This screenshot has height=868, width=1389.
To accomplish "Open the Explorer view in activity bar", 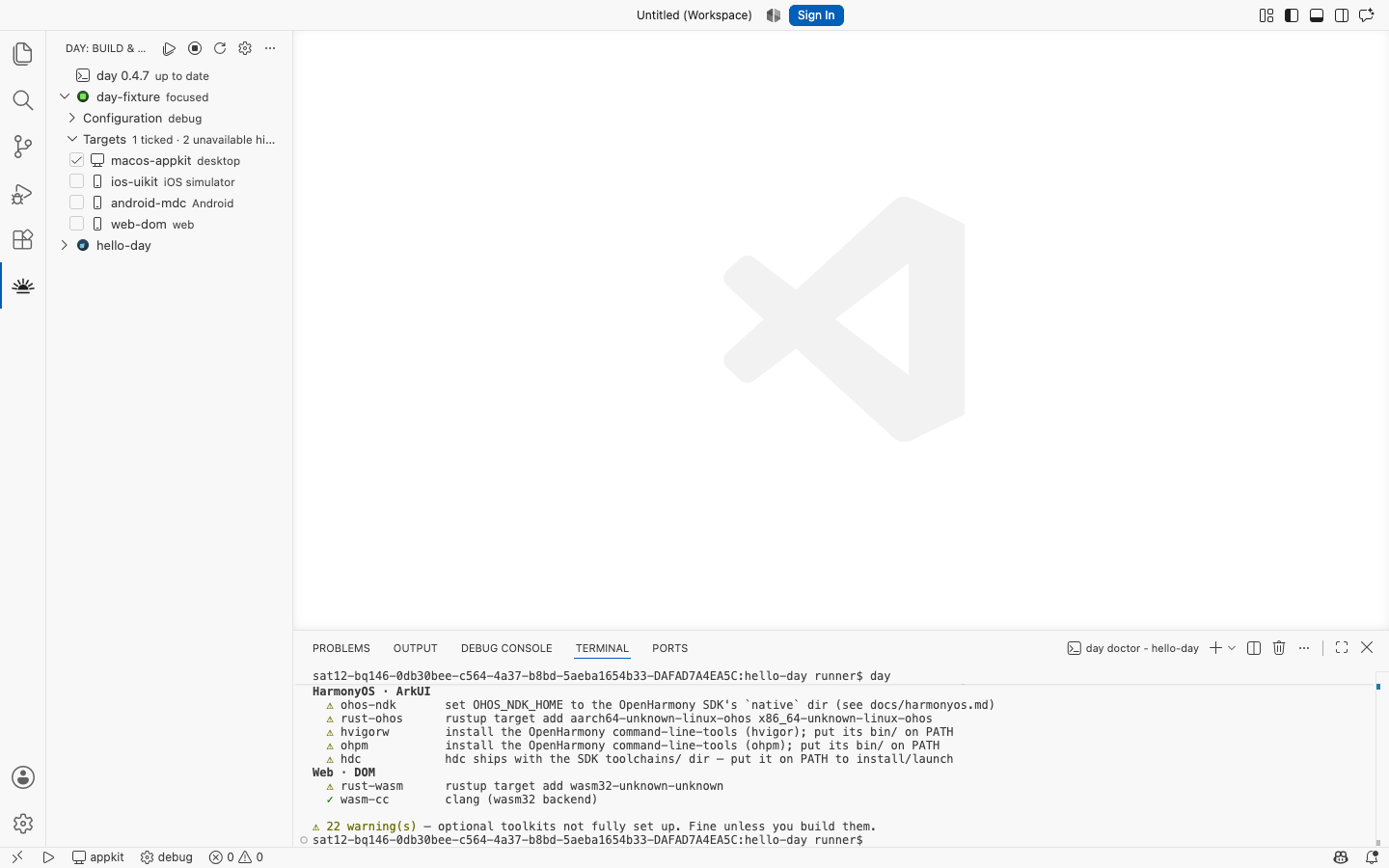I will (x=23, y=54).
